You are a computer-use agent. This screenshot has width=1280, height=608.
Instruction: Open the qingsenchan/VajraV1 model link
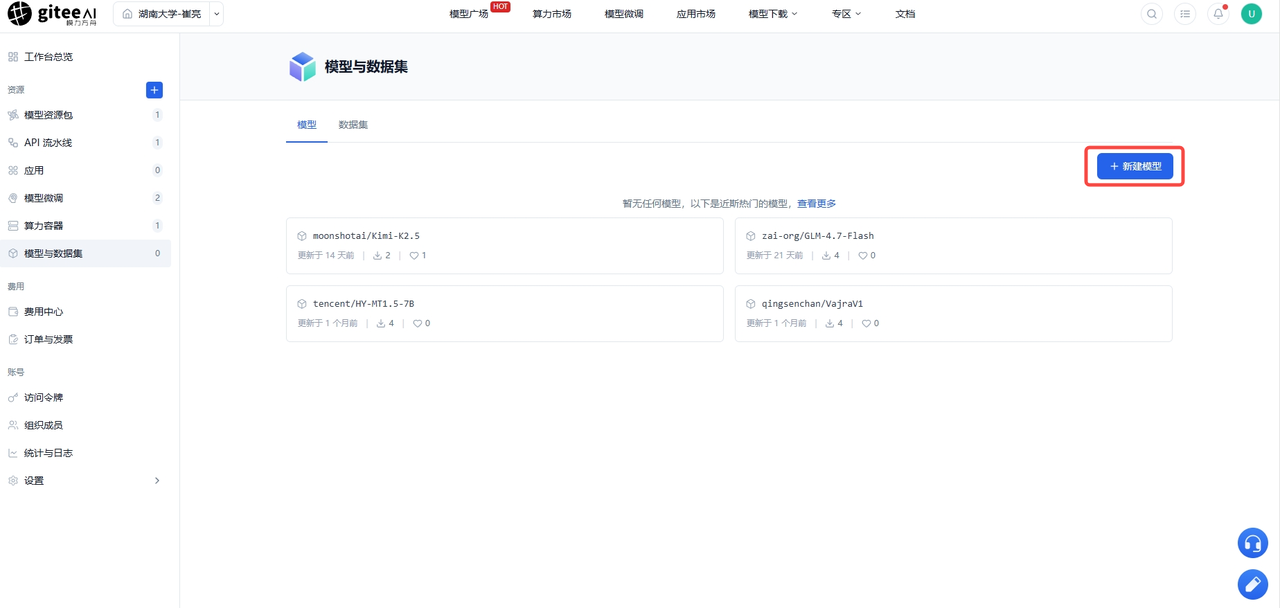[812, 304]
